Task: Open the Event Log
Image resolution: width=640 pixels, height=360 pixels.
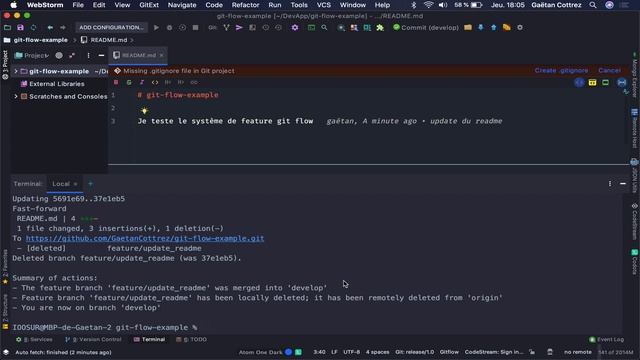Action: point(607,340)
